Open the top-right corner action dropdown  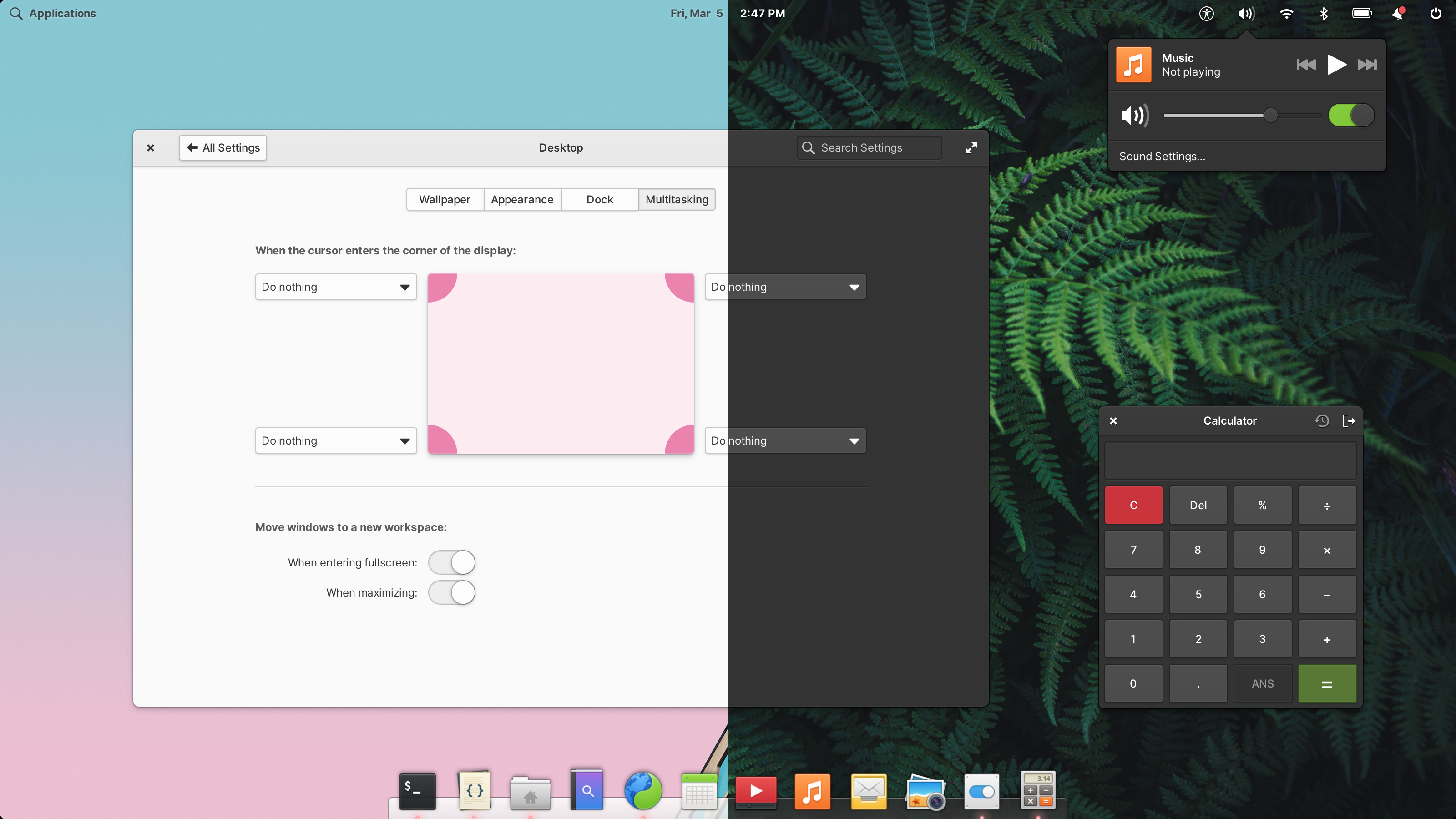(x=785, y=287)
